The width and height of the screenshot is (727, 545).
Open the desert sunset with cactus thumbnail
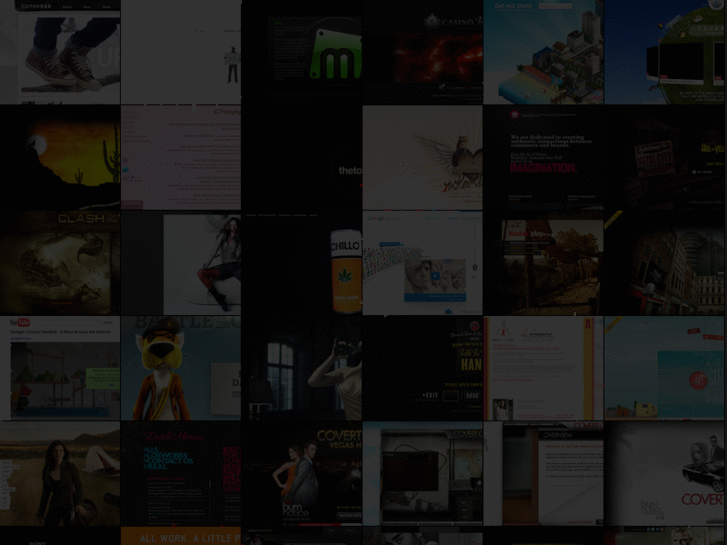point(60,158)
